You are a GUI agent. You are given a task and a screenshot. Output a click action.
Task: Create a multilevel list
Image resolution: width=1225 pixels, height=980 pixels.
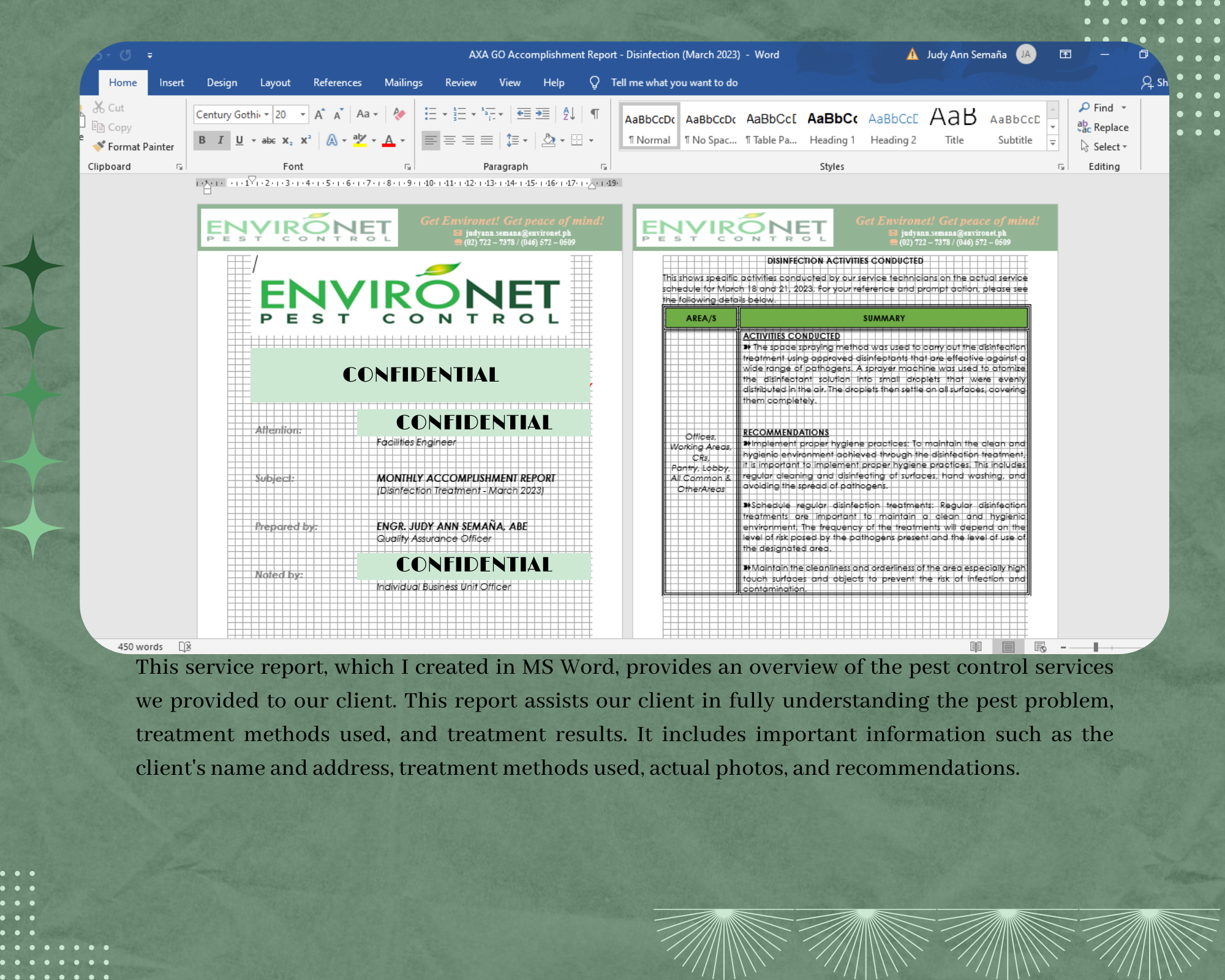click(489, 114)
